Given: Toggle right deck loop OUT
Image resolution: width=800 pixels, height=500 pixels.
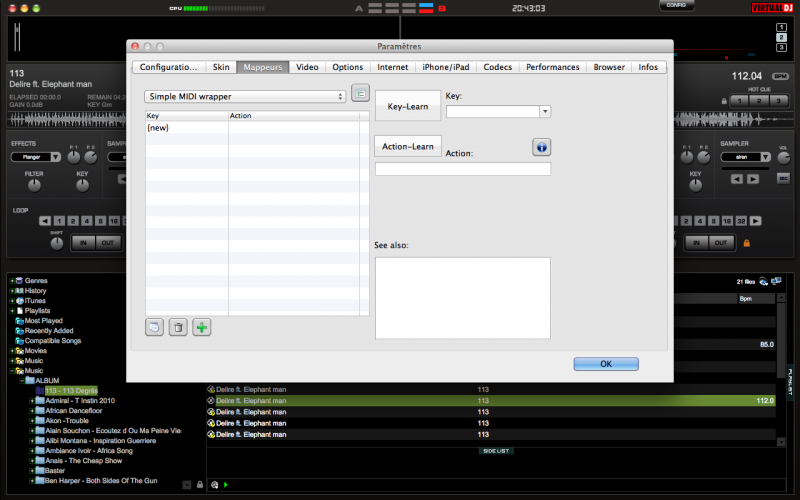Looking at the screenshot, I should point(721,243).
